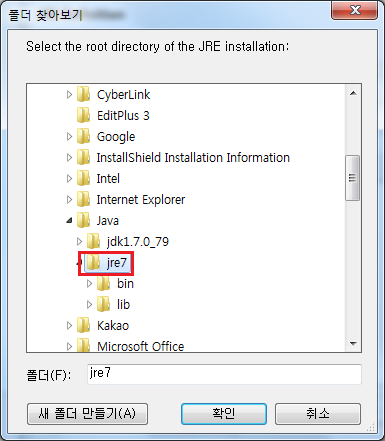
Task: Close the folder browse dialog
Action: pyautogui.click(x=355, y=10)
